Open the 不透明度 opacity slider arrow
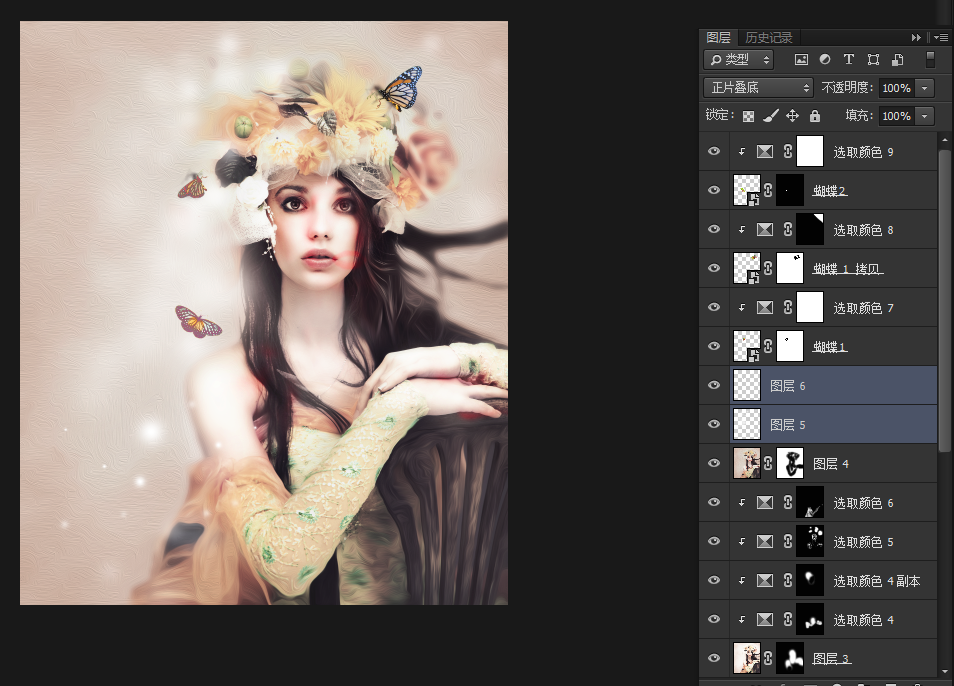Screen dimensions: 954x686 (x=924, y=88)
